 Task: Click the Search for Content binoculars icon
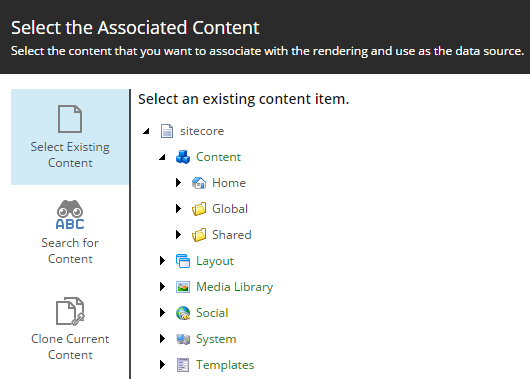pos(70,215)
